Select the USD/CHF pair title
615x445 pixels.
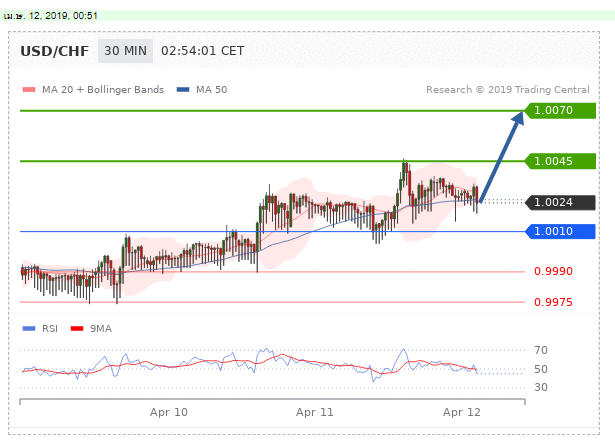(55, 51)
